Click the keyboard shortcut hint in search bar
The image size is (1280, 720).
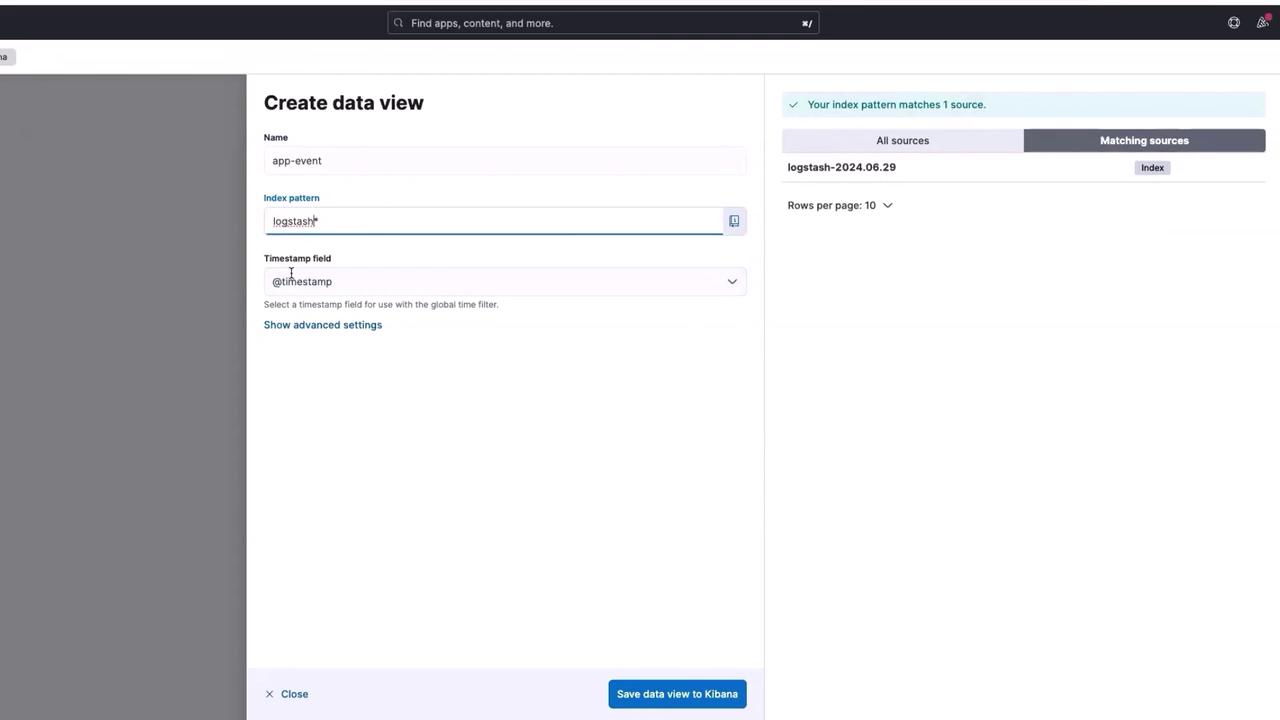click(x=807, y=23)
